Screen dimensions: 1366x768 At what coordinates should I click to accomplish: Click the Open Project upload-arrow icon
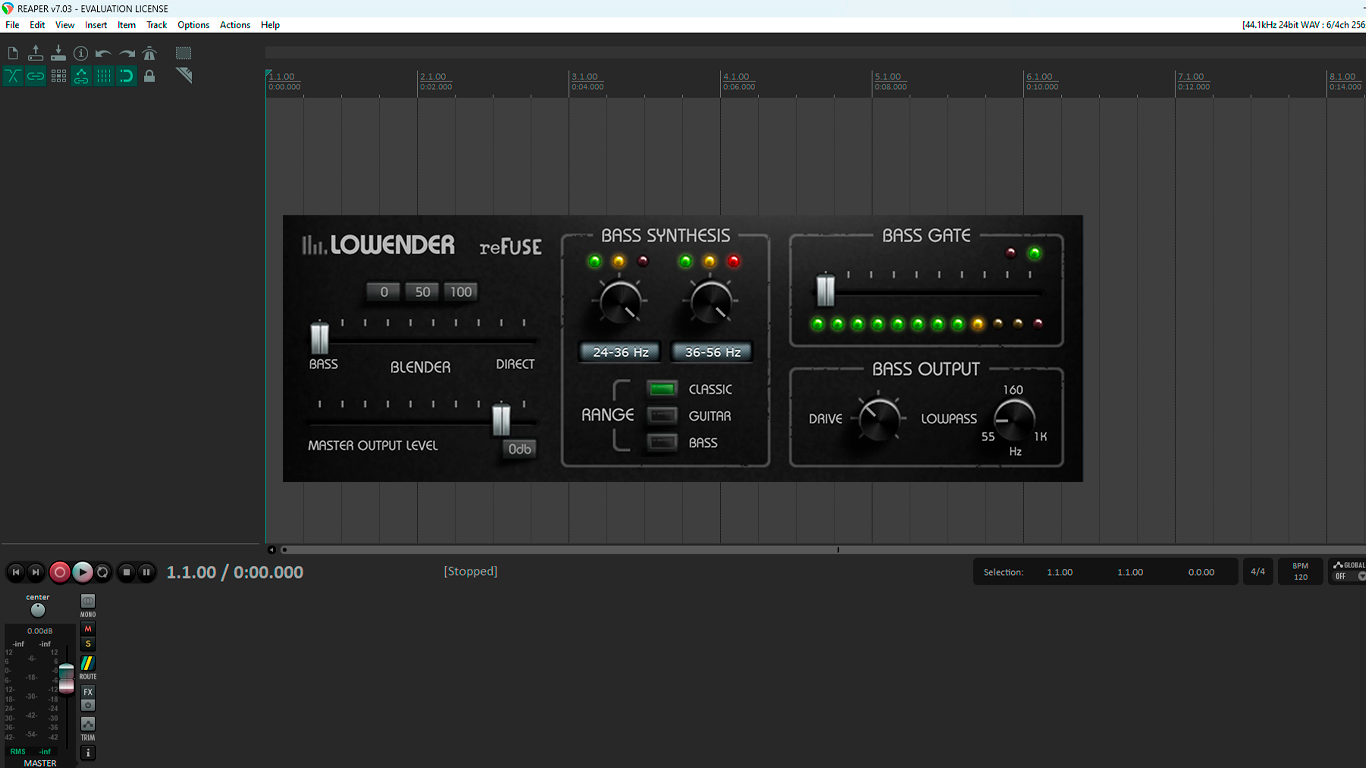tap(36, 53)
